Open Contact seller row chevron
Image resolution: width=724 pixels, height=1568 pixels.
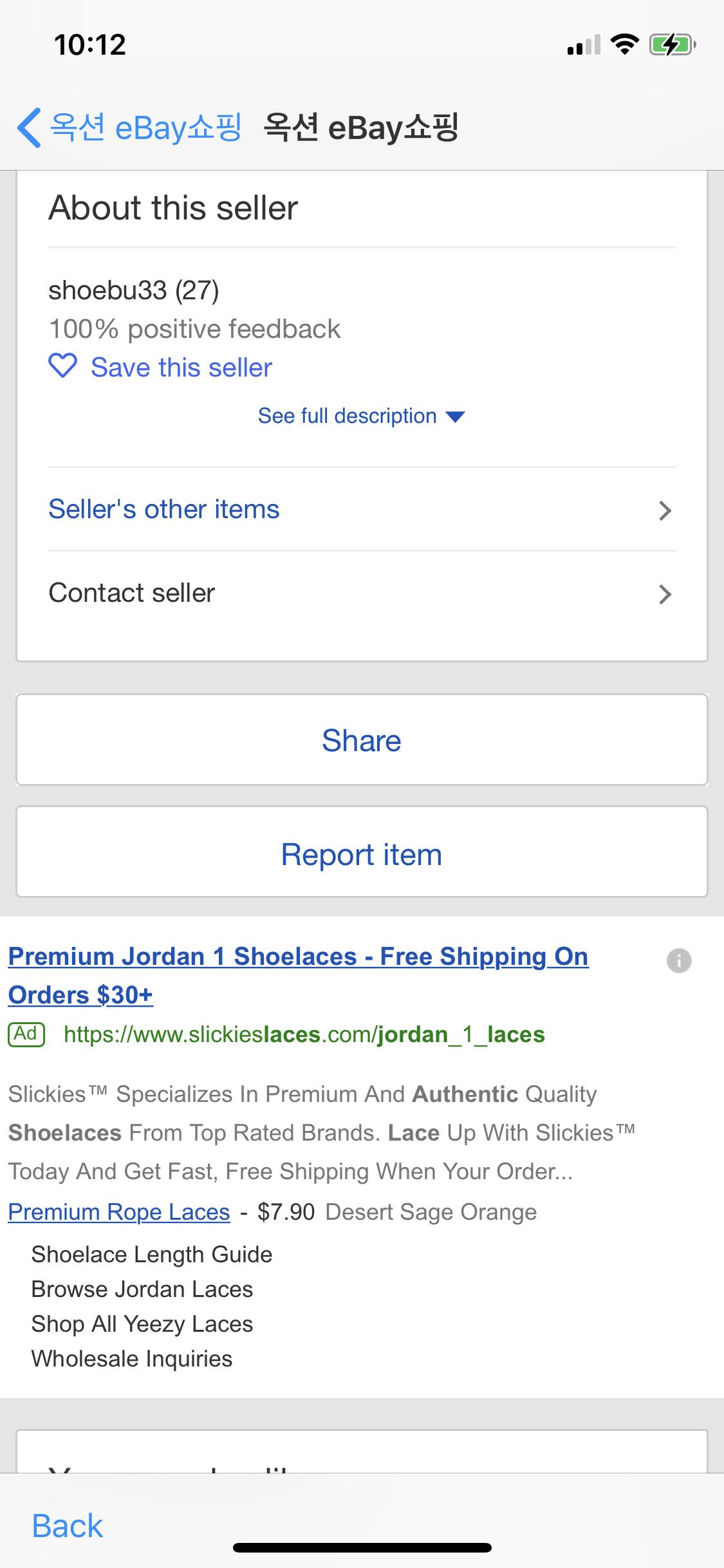point(665,594)
